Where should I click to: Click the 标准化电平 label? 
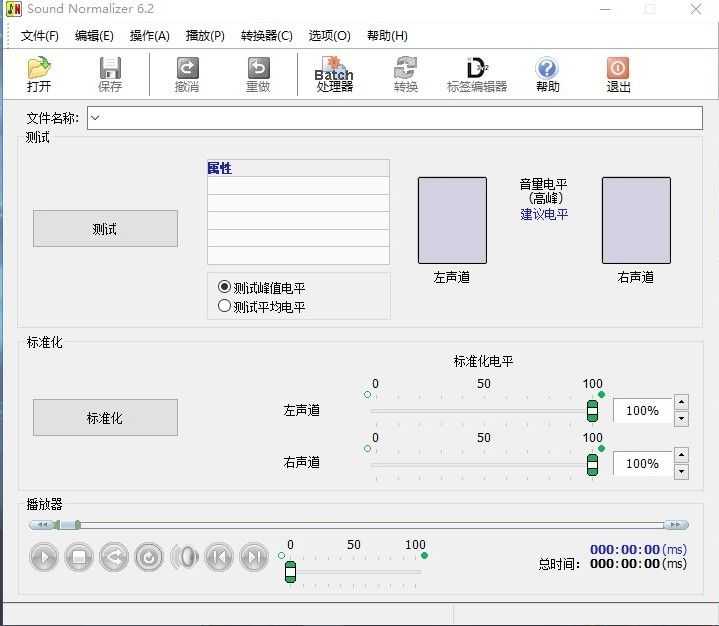click(x=483, y=361)
